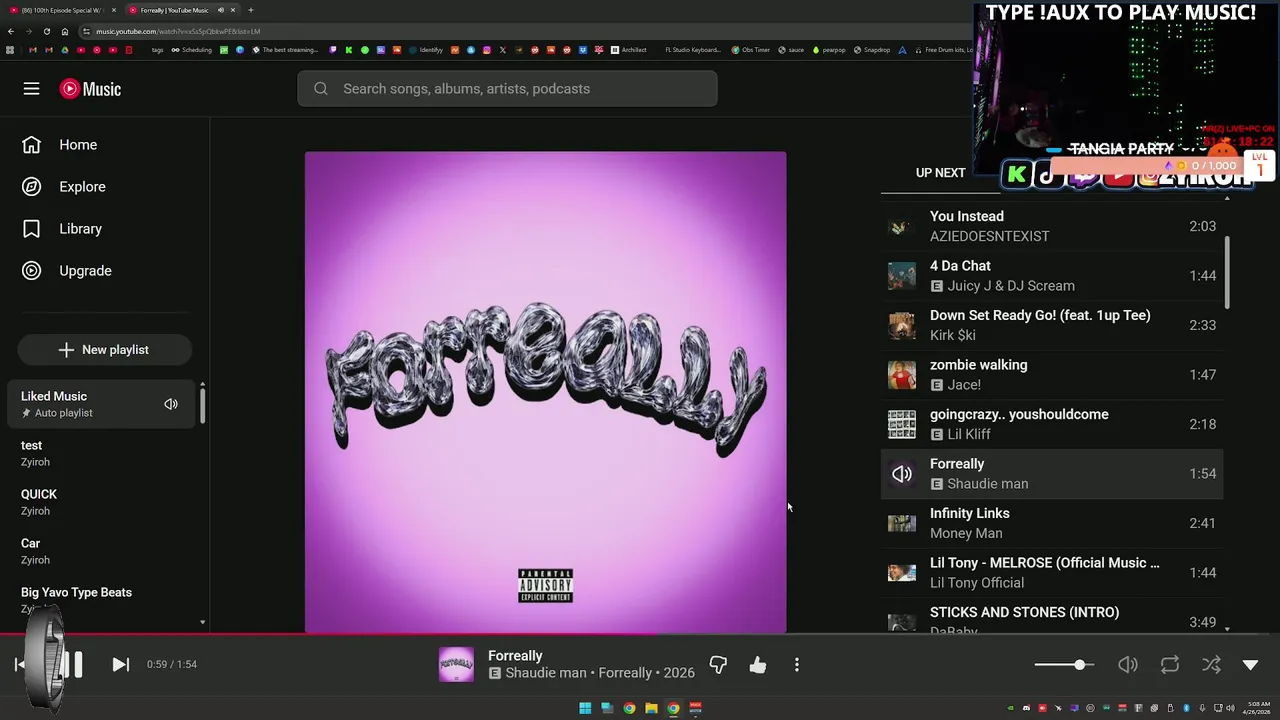Like the current song

click(758, 665)
